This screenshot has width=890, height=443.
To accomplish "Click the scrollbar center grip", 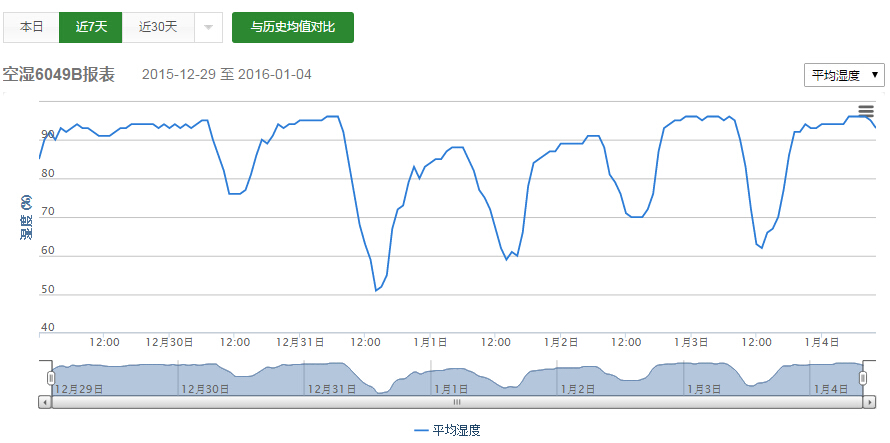I will [456, 402].
